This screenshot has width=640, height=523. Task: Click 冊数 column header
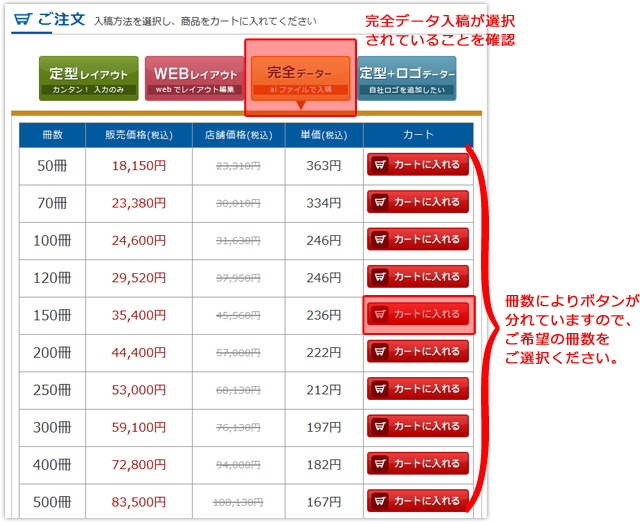[x=52, y=135]
